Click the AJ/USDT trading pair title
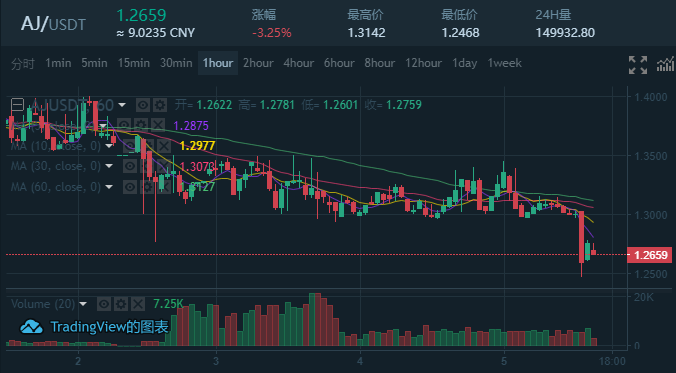This screenshot has width=676, height=373. 53,24
